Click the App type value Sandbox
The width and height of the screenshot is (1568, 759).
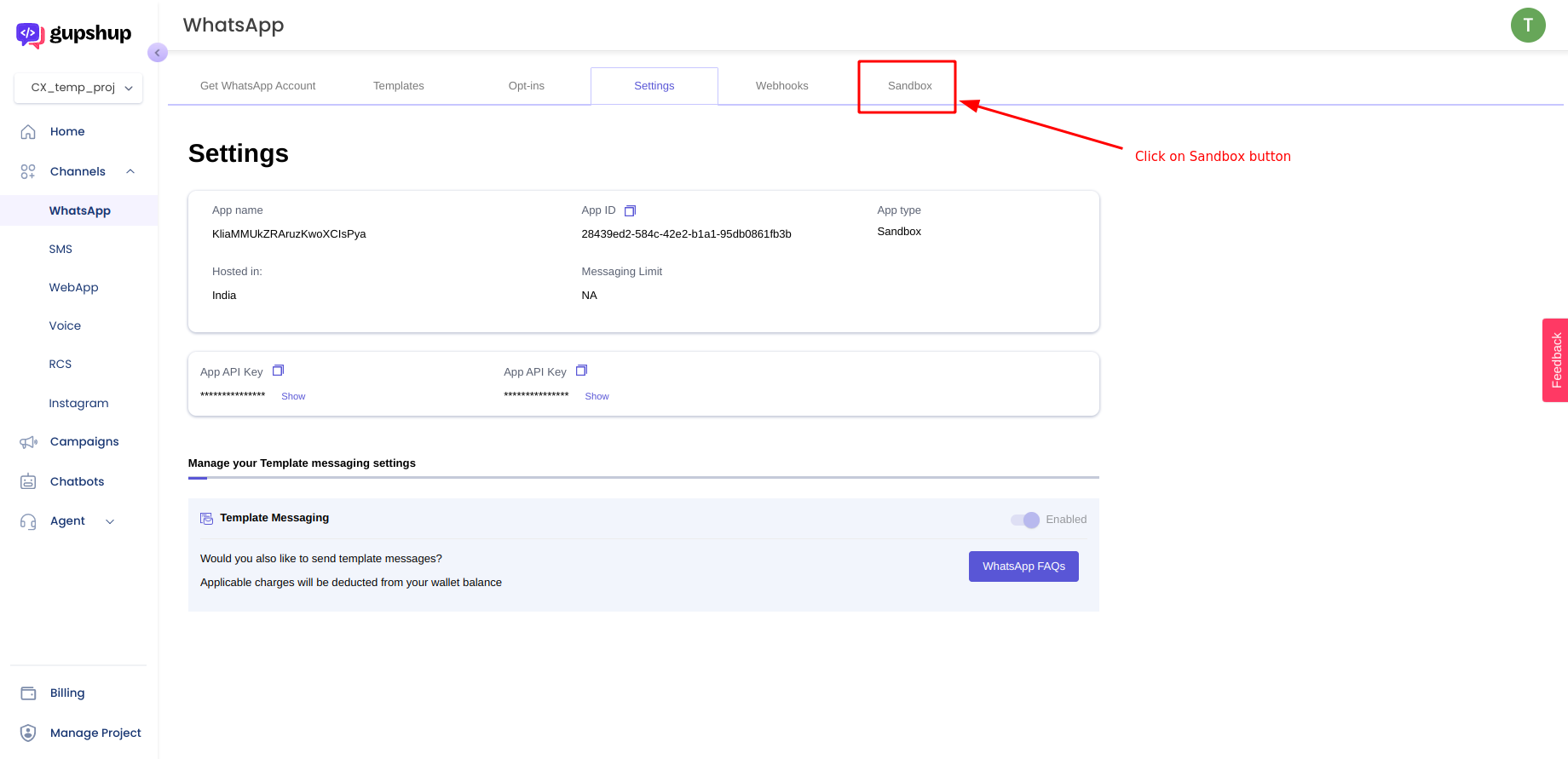tap(899, 232)
